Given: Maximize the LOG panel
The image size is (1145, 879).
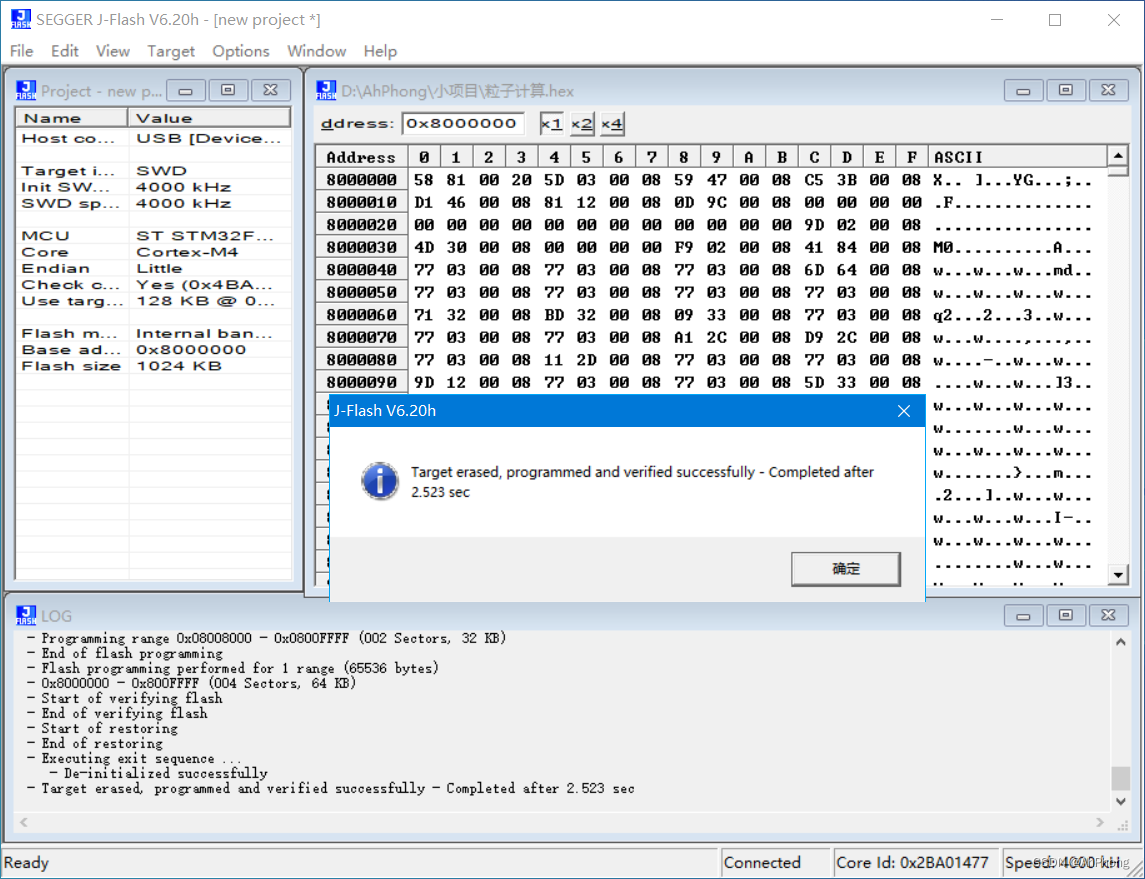Looking at the screenshot, I should 1065,615.
